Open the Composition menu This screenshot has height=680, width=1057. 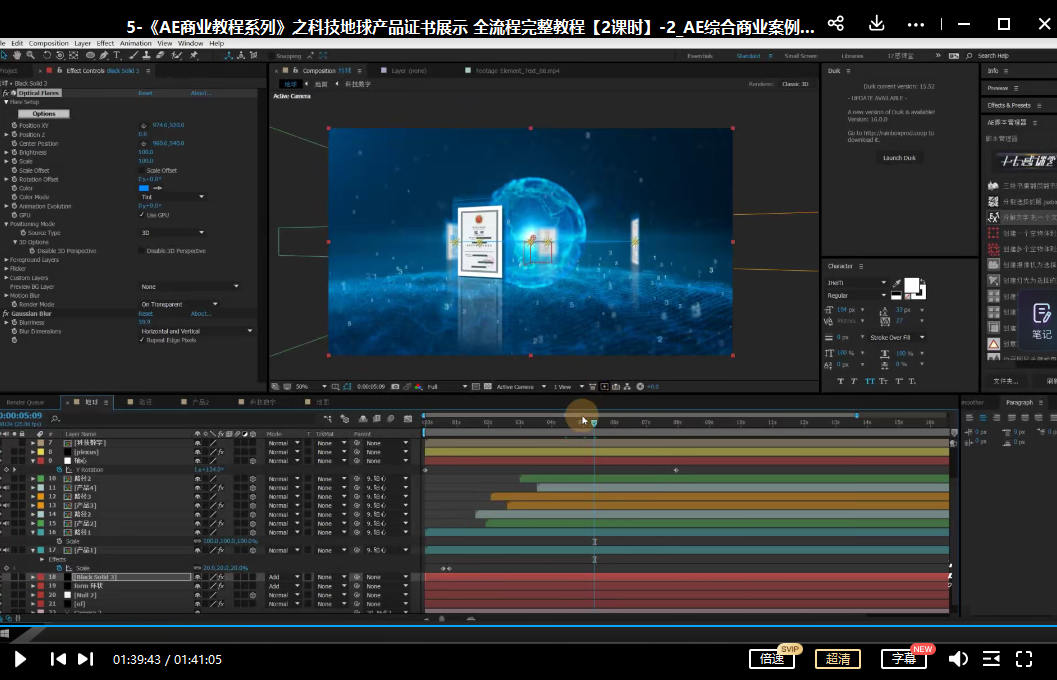pos(48,44)
